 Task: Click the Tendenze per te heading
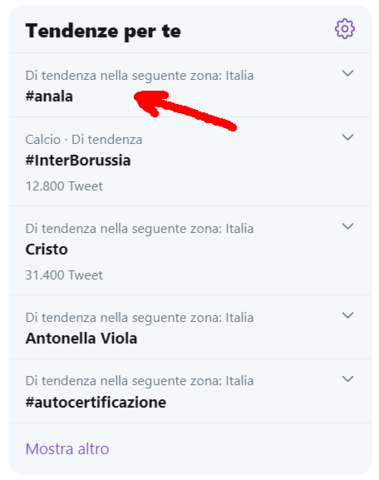coord(103,31)
